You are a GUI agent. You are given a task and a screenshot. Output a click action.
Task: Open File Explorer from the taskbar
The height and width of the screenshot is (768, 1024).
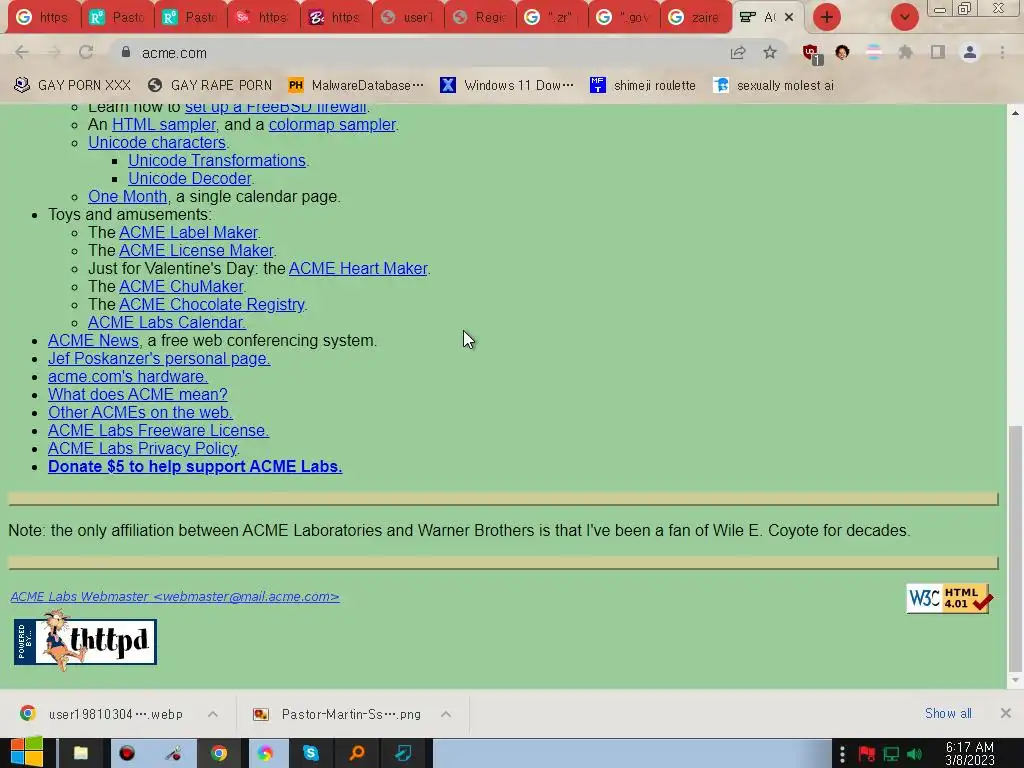80,754
